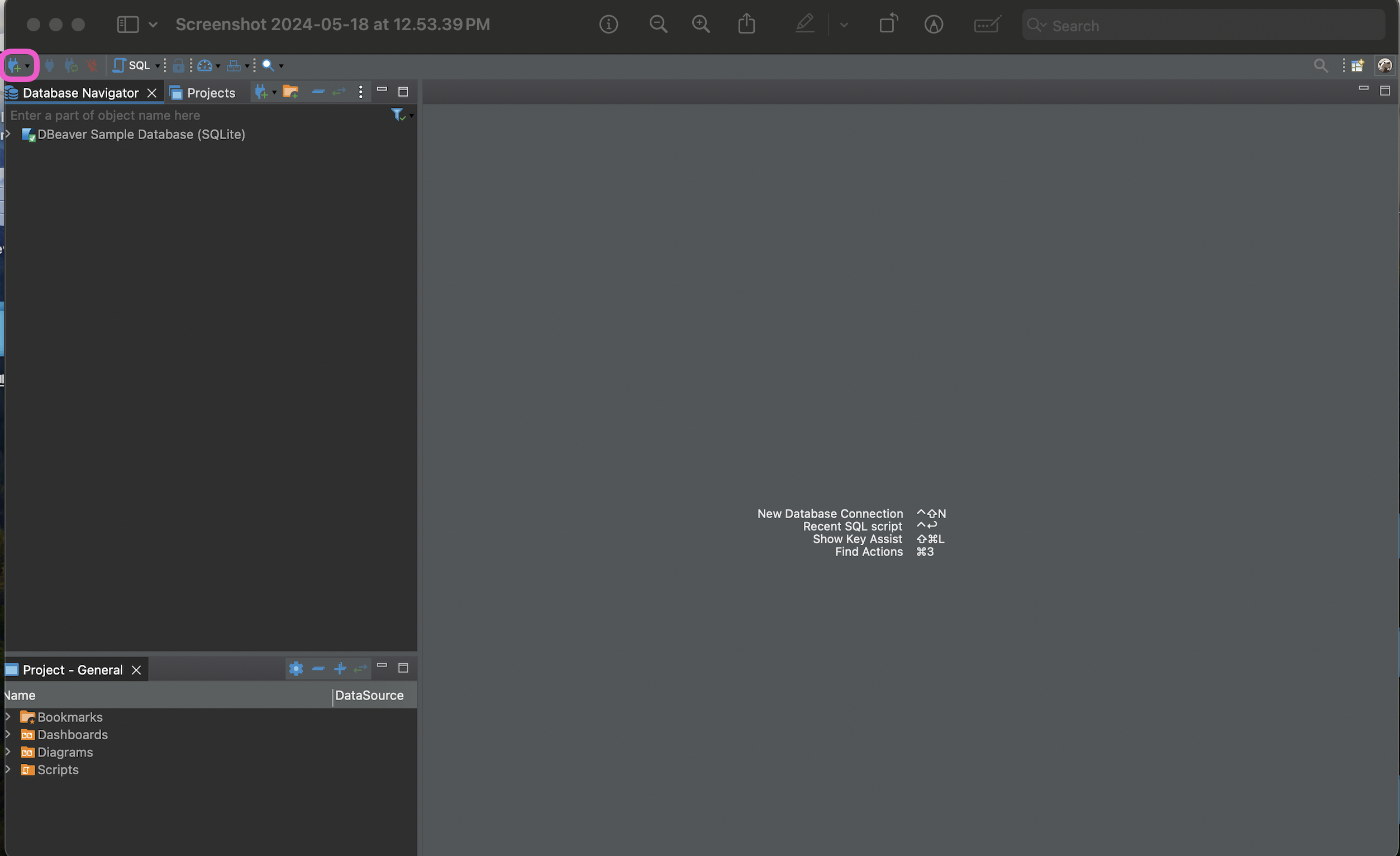Image resolution: width=1400 pixels, height=856 pixels.
Task: Click the dashboard gauge icon
Action: 204,66
